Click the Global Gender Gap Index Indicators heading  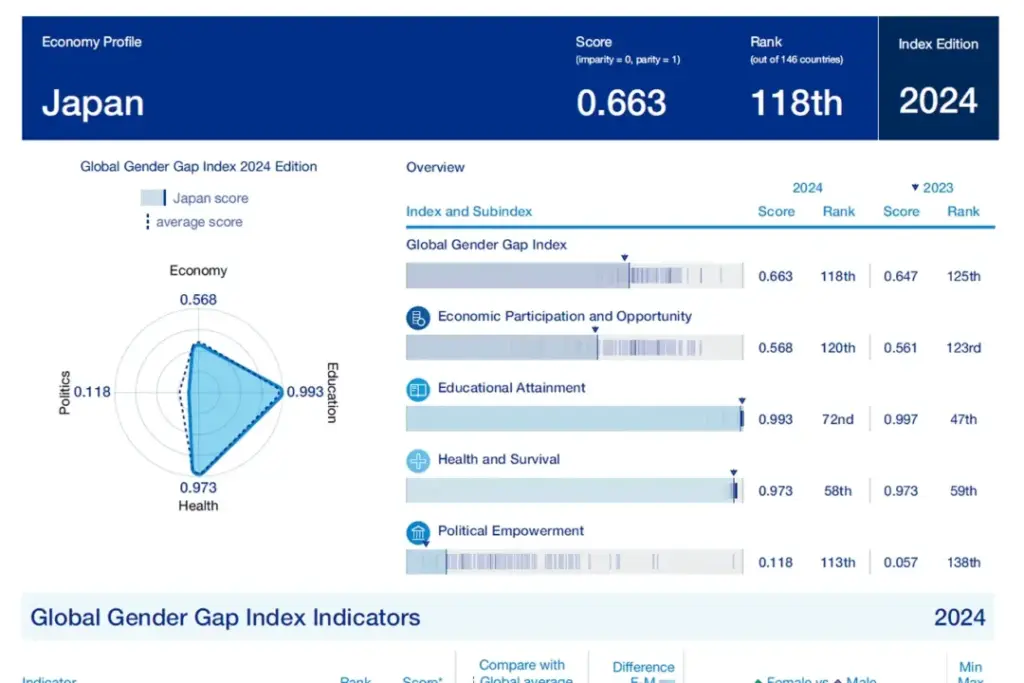(225, 617)
